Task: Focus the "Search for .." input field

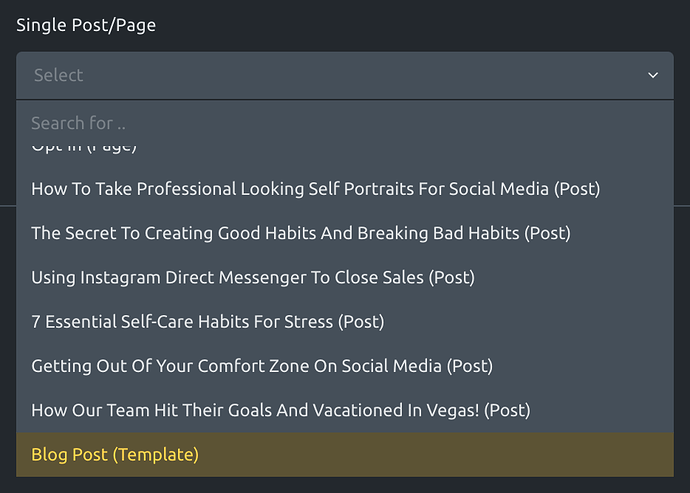Action: [x=345, y=123]
